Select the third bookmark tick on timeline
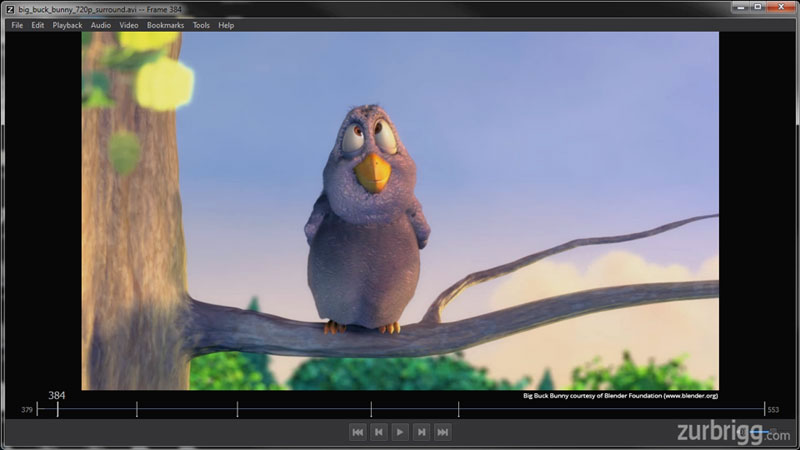 tap(237, 409)
